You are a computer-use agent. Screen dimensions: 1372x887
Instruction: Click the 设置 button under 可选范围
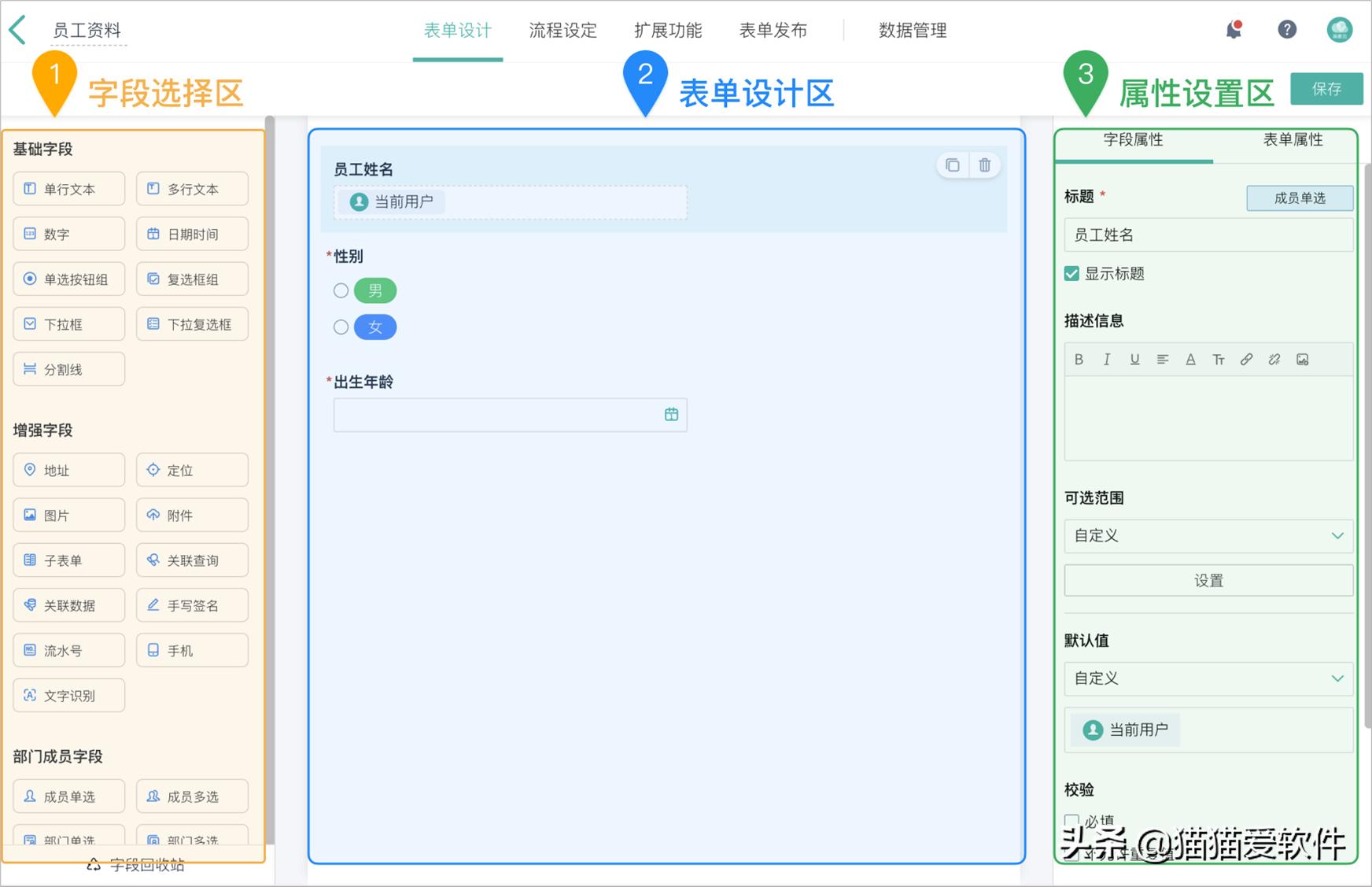[1208, 580]
